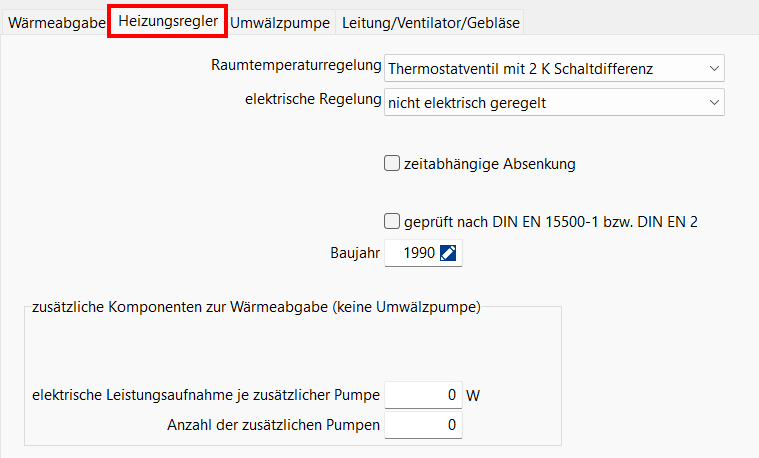Focus the elektrische Leistungsaufnahme input field
759x458 pixels.
pos(423,395)
